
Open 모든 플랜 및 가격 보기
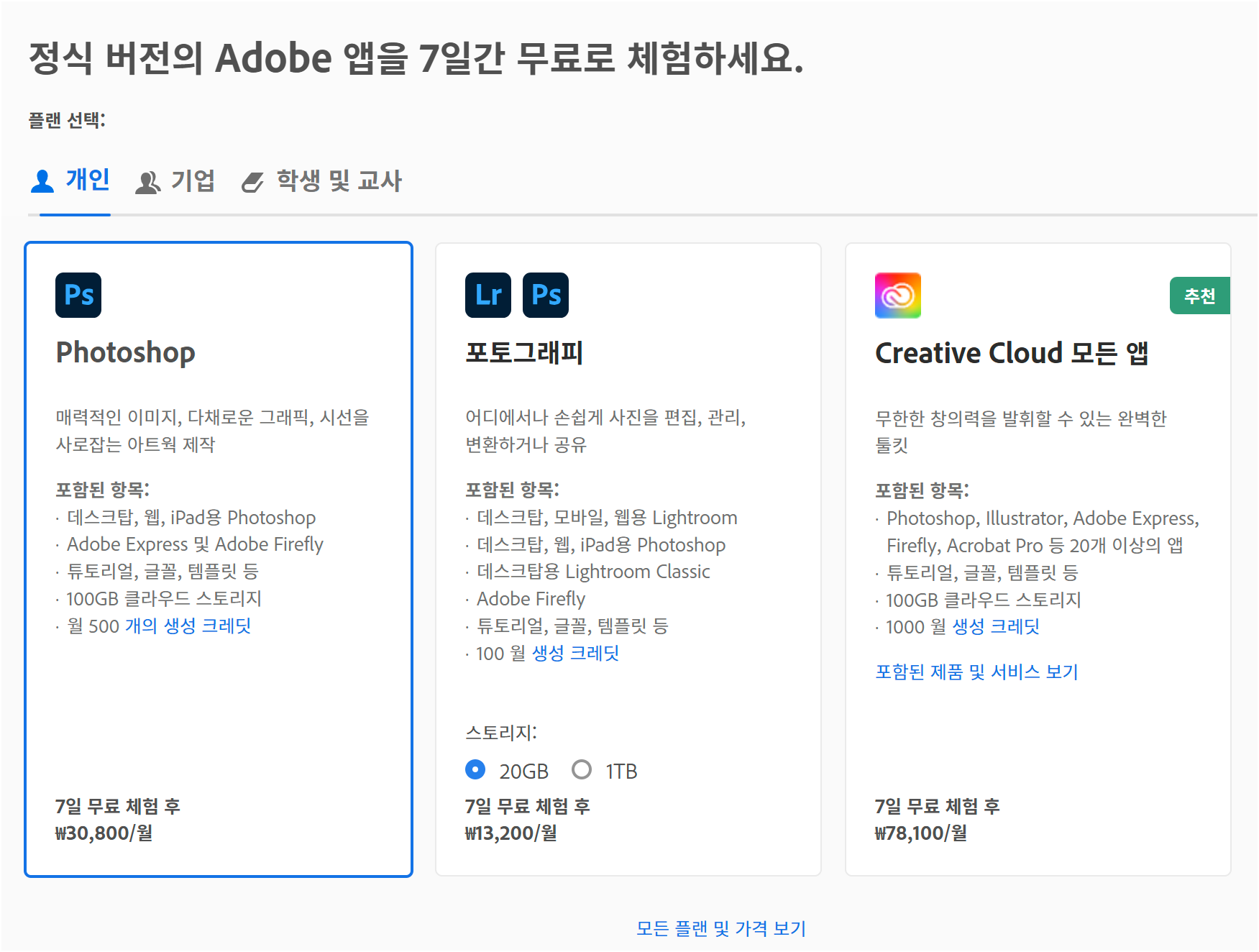720,928
